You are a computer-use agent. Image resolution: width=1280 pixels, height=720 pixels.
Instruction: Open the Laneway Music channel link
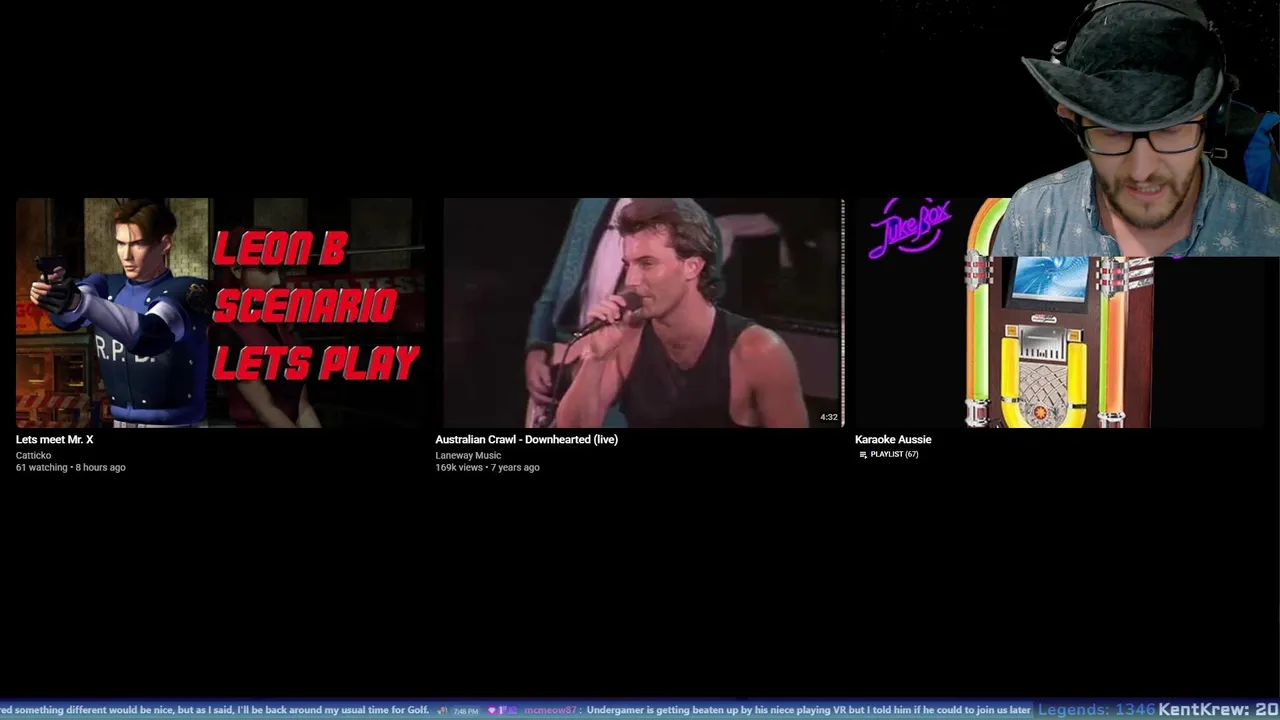pyautogui.click(x=468, y=456)
